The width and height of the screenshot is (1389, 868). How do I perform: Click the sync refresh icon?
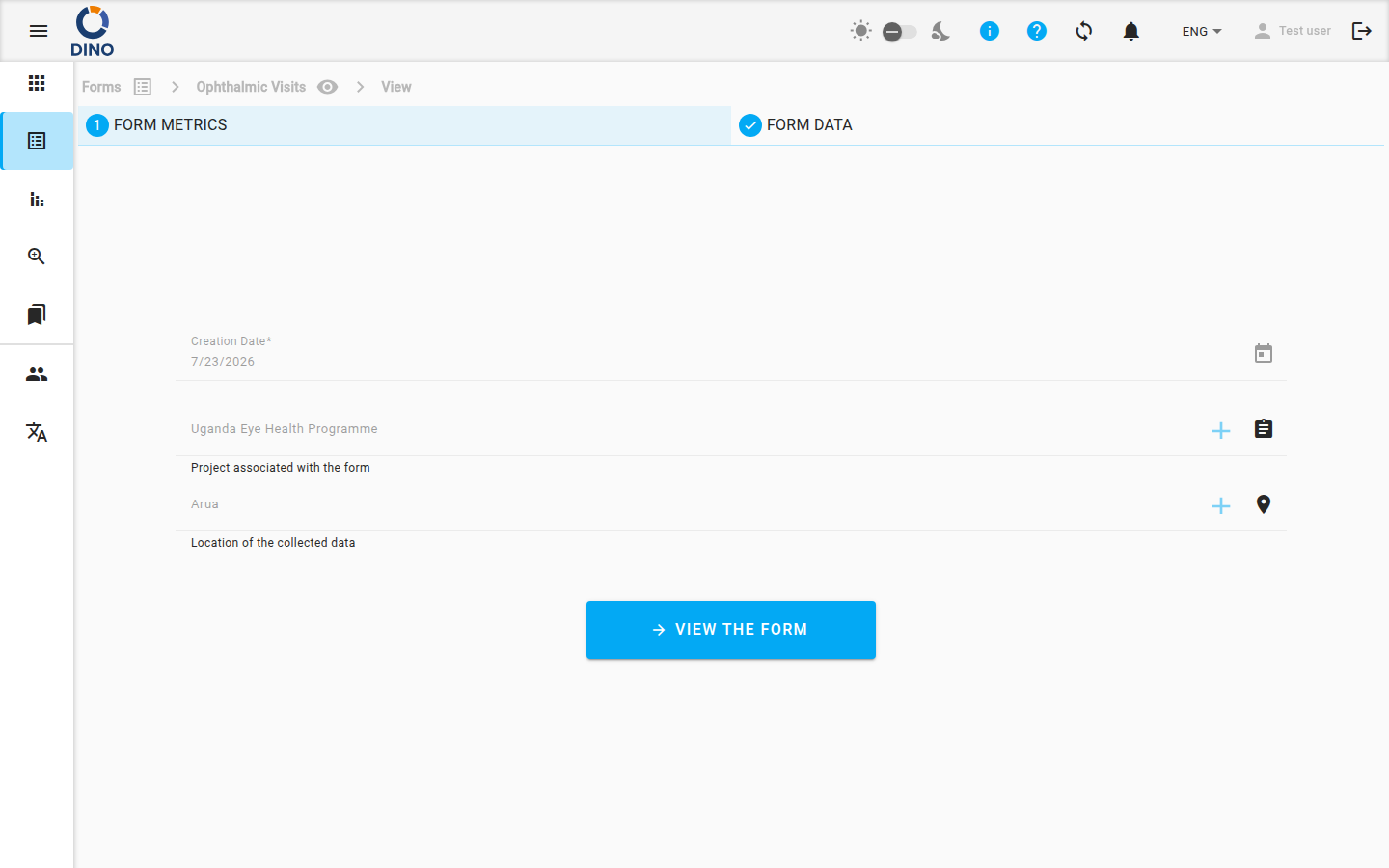(1084, 31)
